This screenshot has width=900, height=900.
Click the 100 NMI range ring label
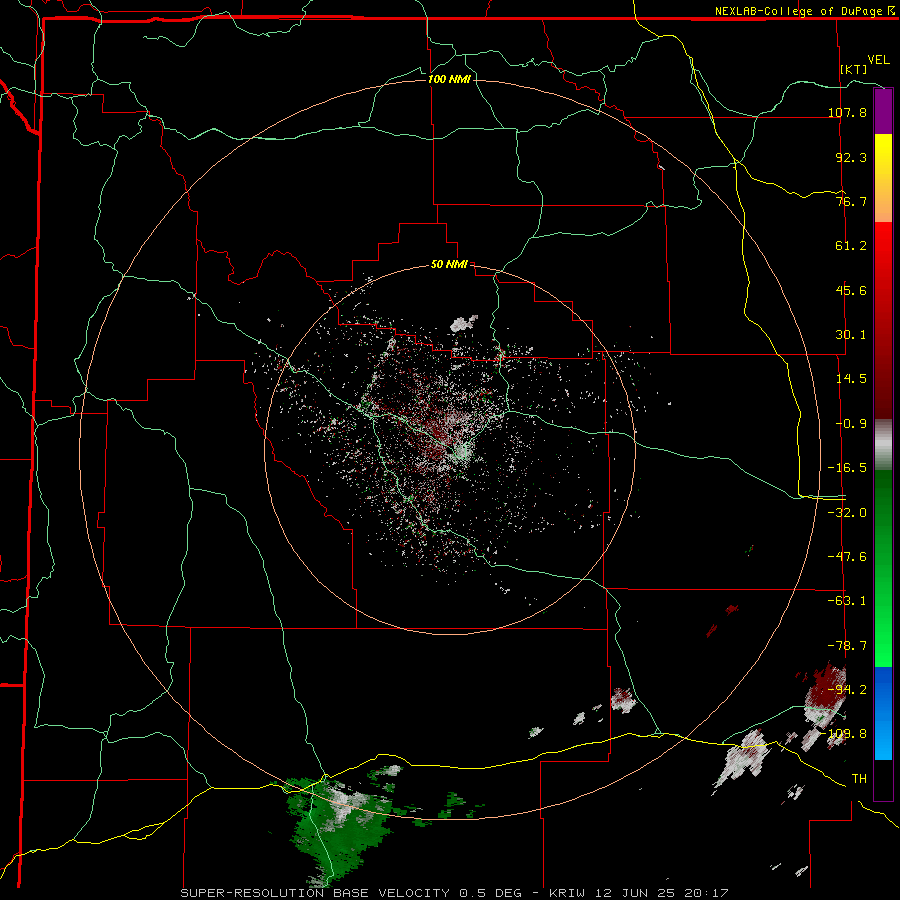point(449,79)
